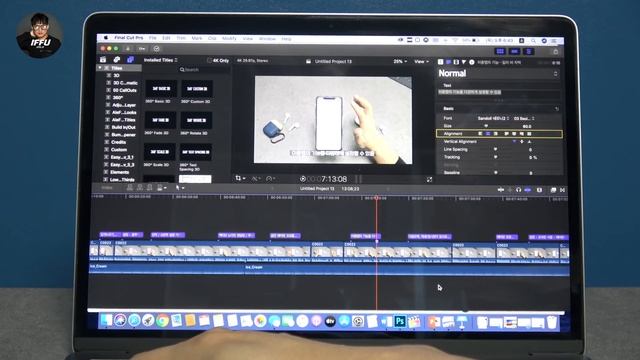Open the transitions browser icon

[562, 190]
